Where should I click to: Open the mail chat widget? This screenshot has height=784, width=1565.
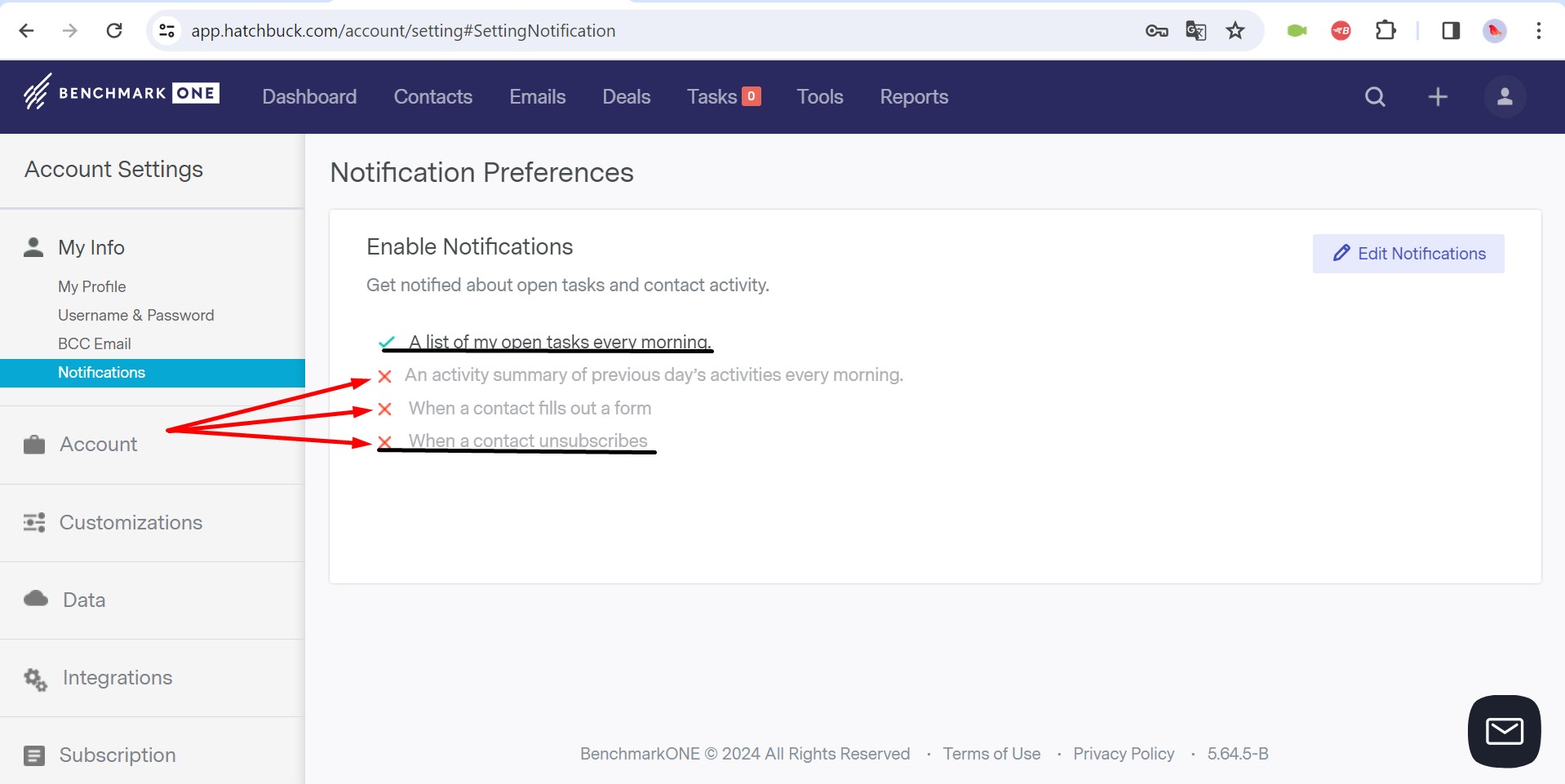[1504, 731]
